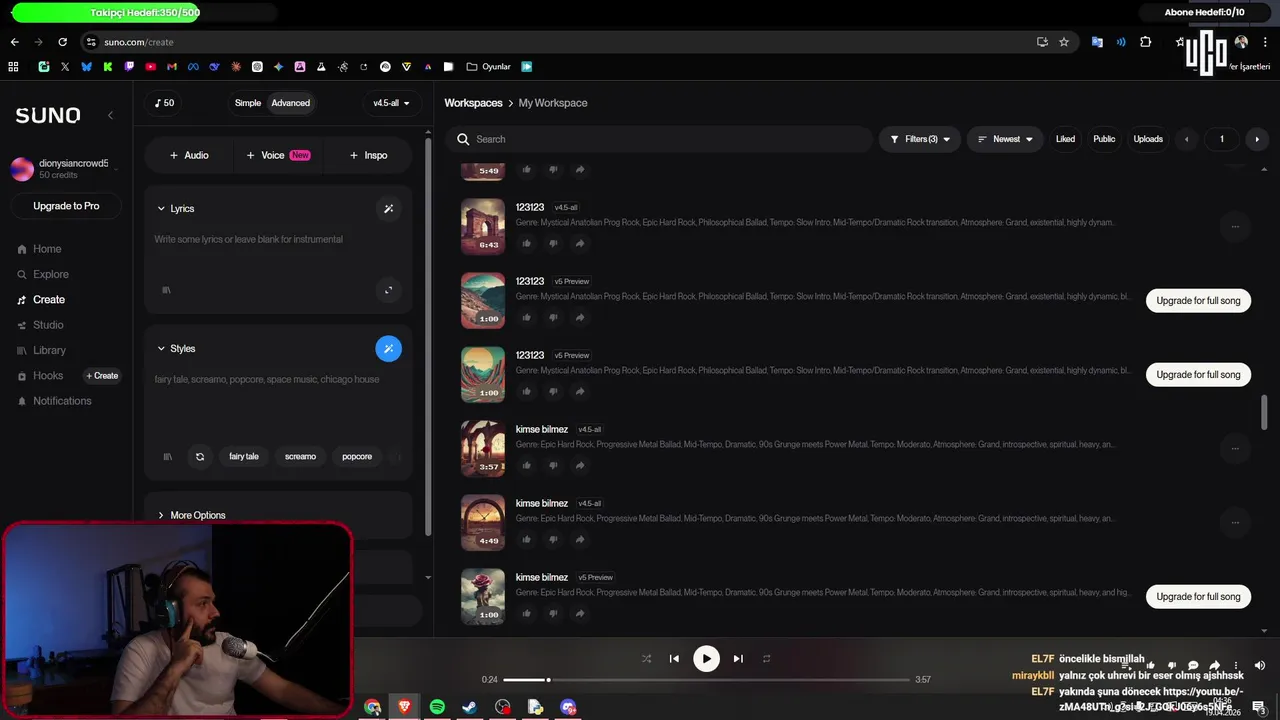The height and width of the screenshot is (720, 1280).
Task: Open the dionysiancrowd5 account menu
Action: tap(65, 169)
